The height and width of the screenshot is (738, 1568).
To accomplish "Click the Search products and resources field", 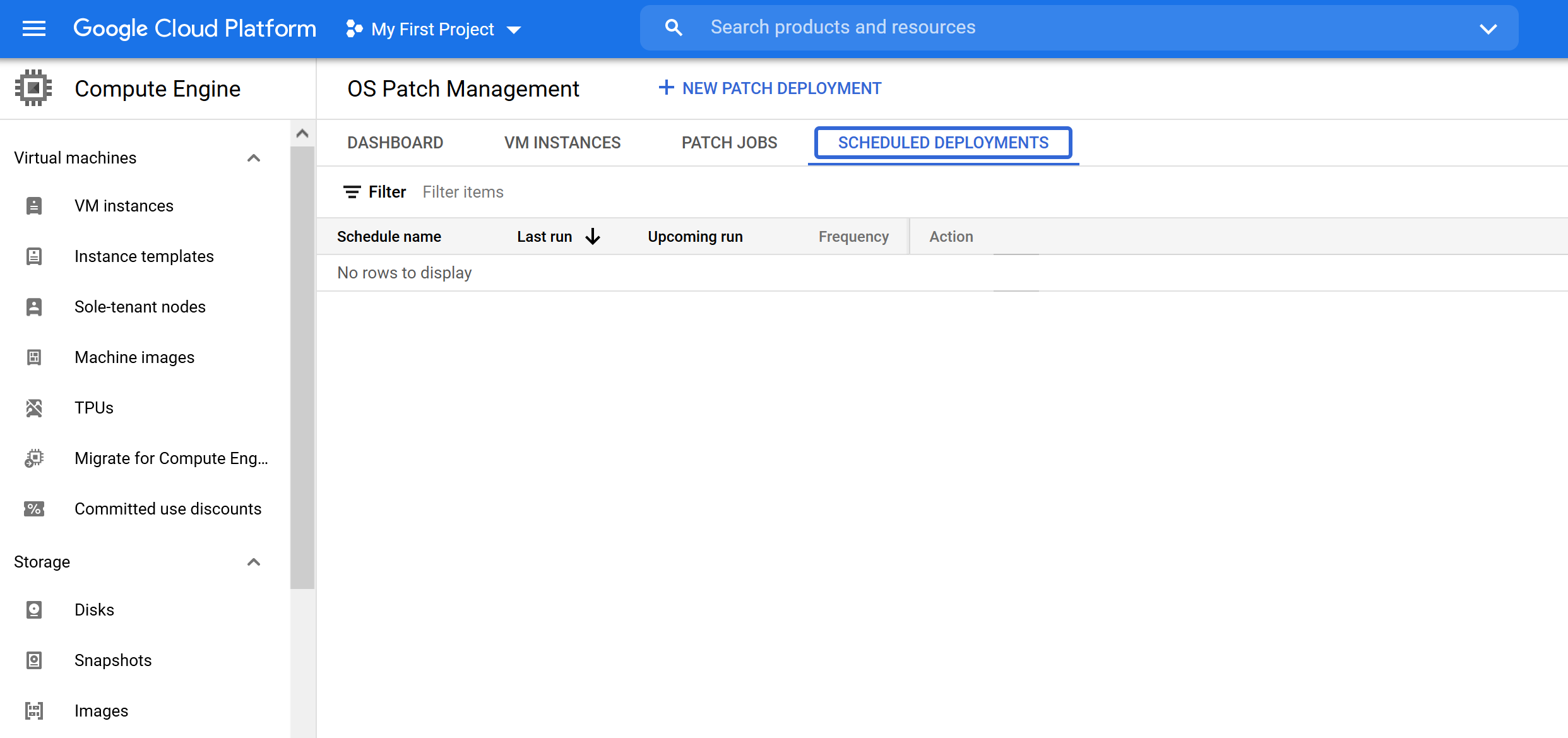I will tap(1079, 28).
